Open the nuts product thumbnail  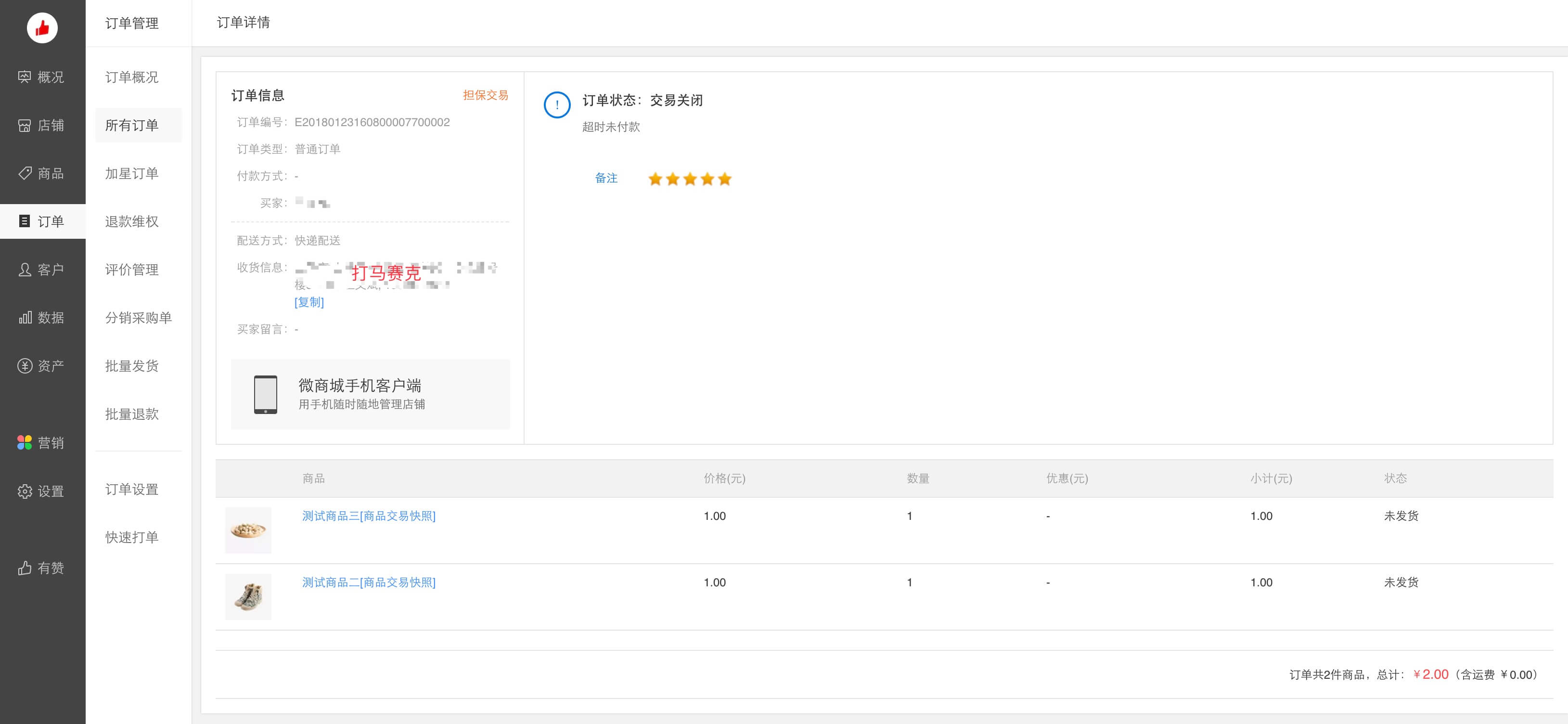[x=248, y=530]
